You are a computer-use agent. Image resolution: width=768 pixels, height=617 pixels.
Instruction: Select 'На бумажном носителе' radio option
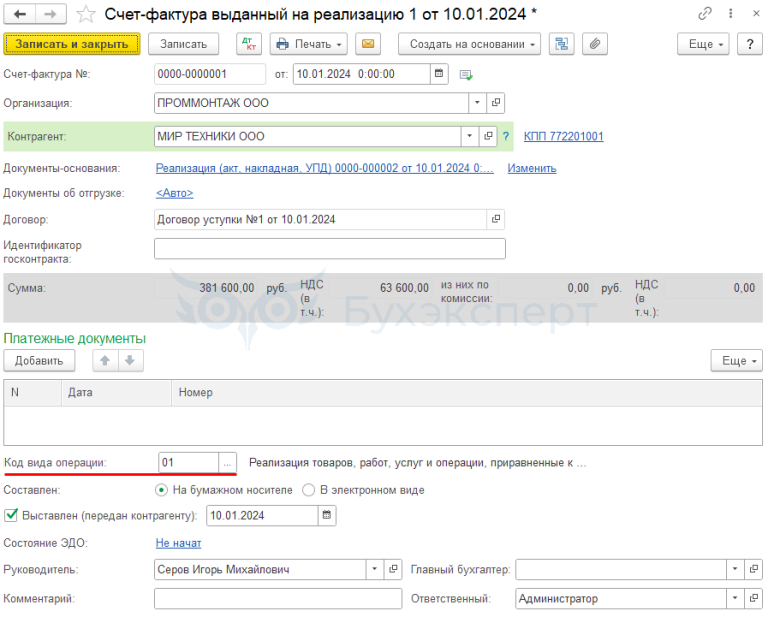click(161, 490)
